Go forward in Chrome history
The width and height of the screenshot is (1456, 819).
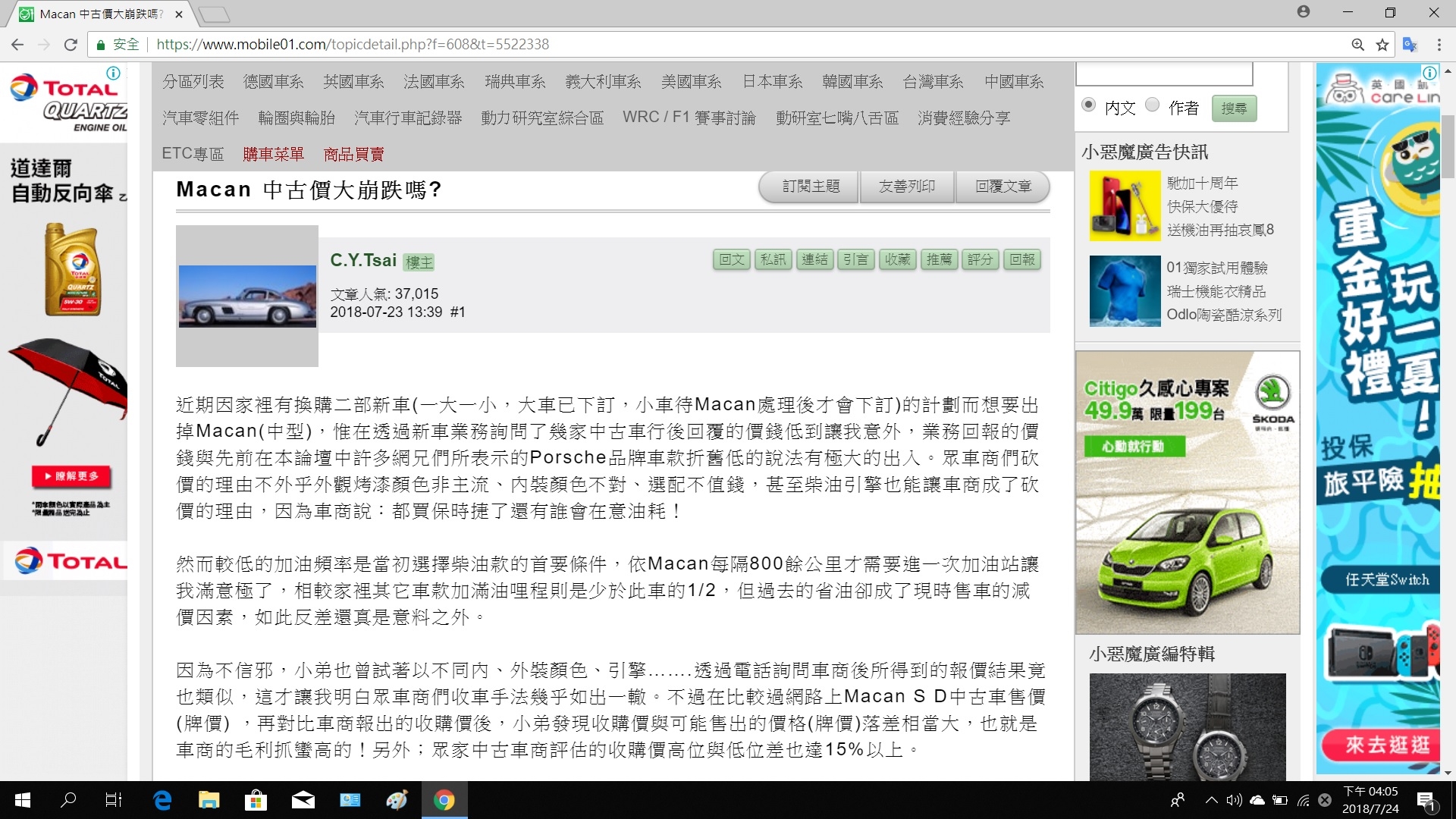44,45
